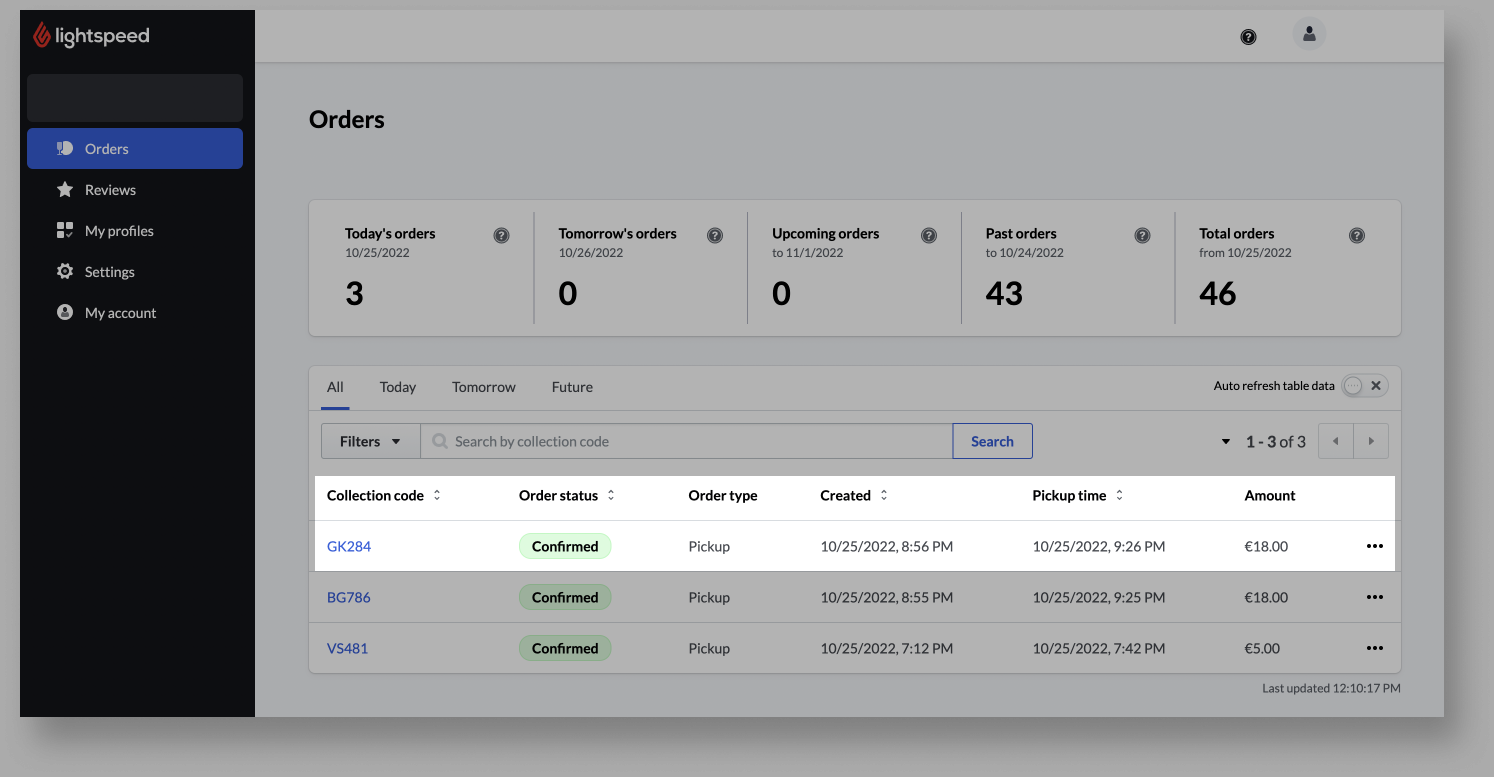Open order link BG786

click(x=349, y=597)
